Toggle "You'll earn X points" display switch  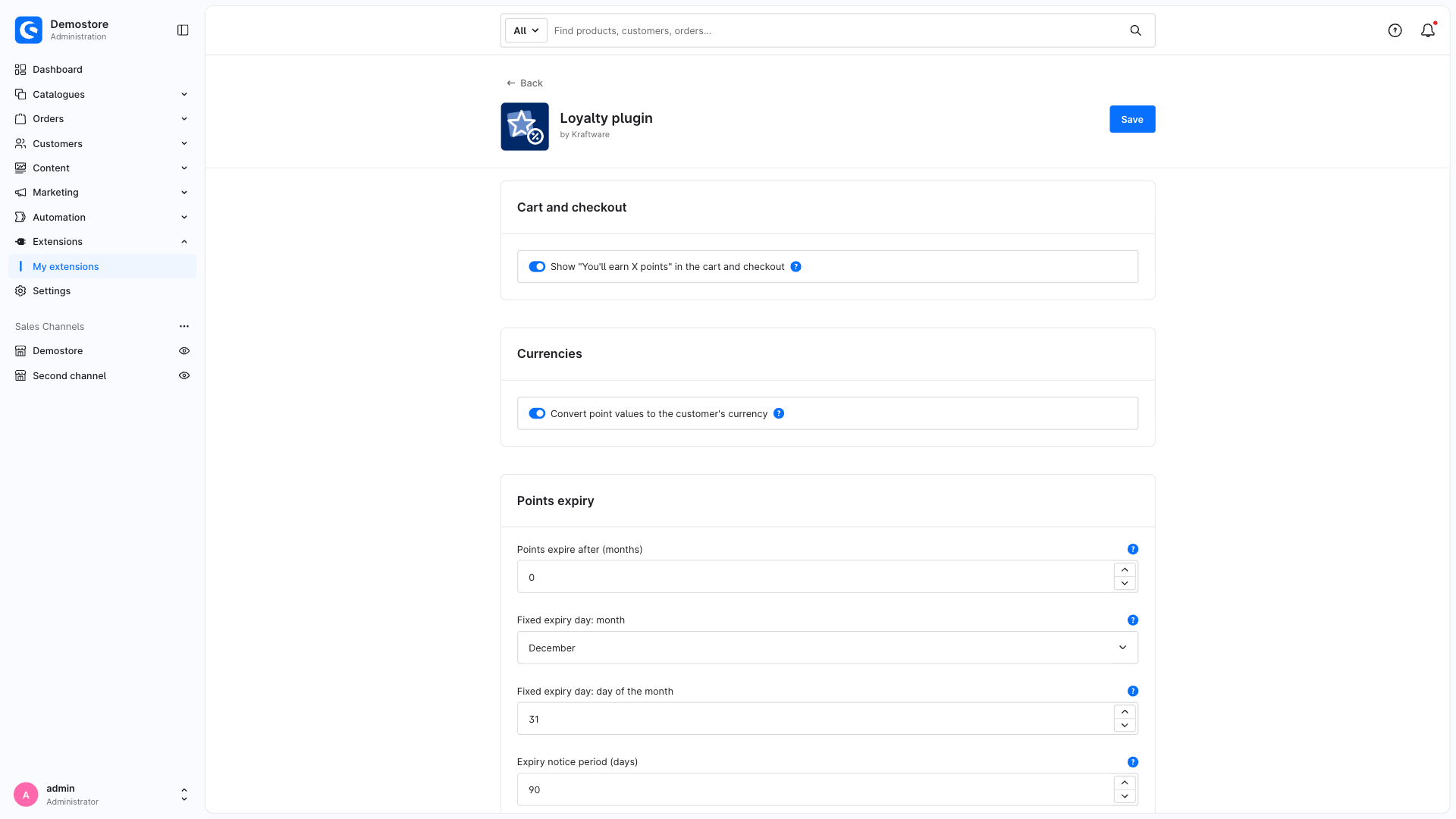[x=537, y=267]
